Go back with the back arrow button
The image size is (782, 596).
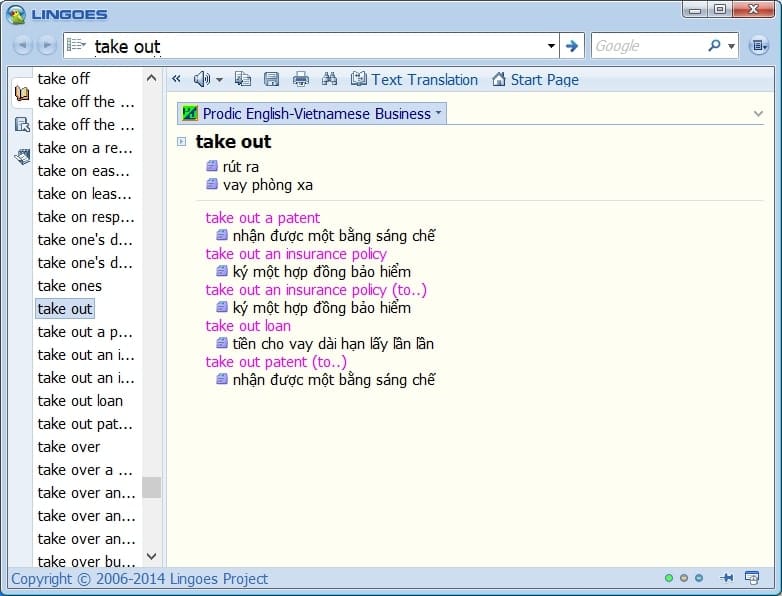(22, 45)
